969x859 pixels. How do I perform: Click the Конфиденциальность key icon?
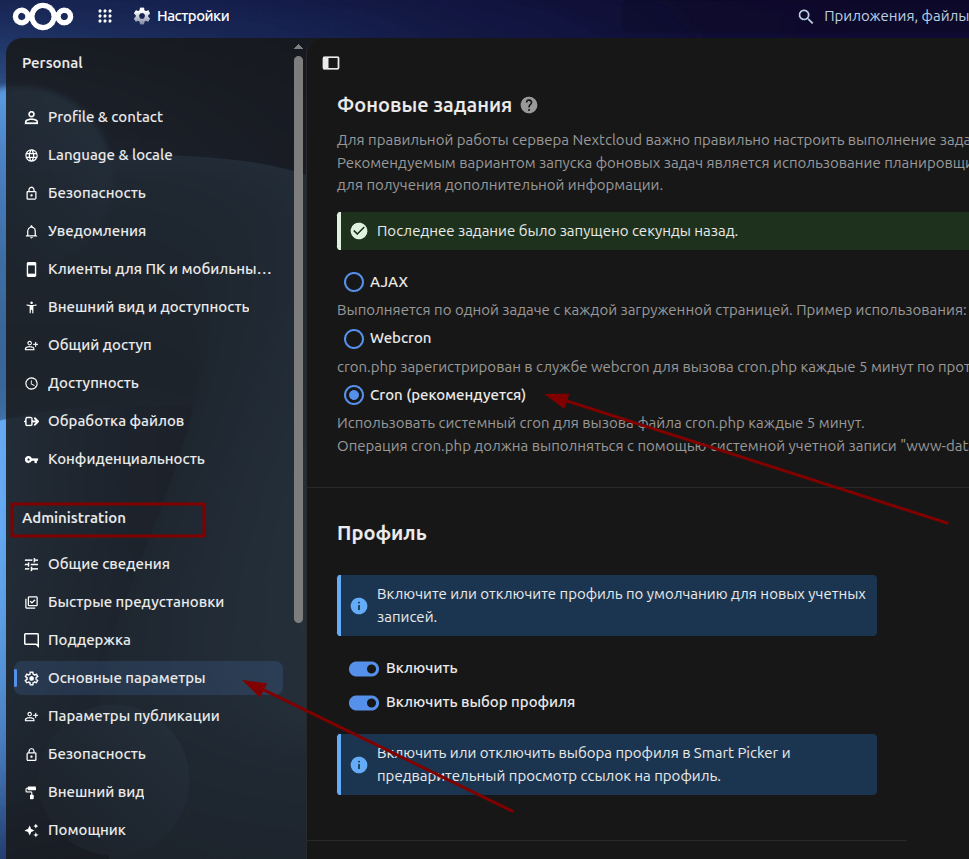click(x=32, y=459)
